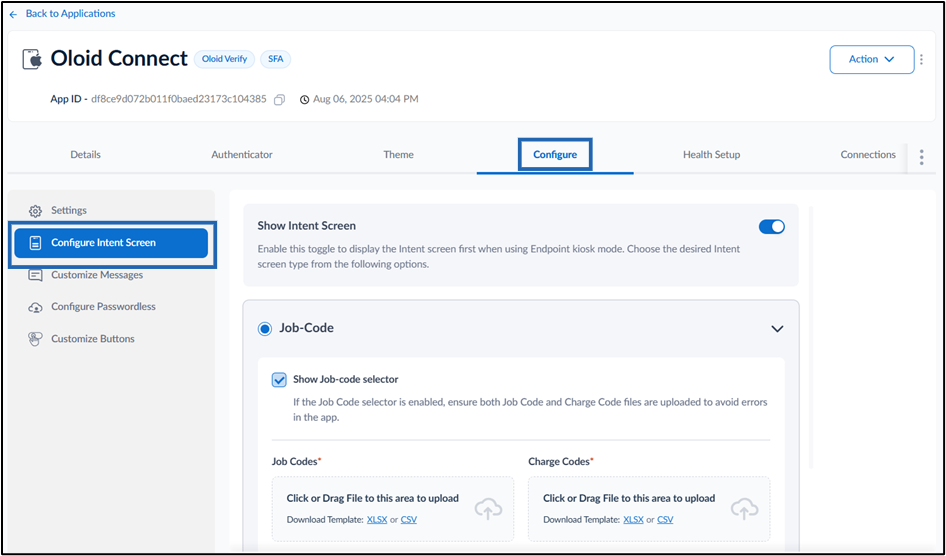Open the Connections tab

(868, 154)
